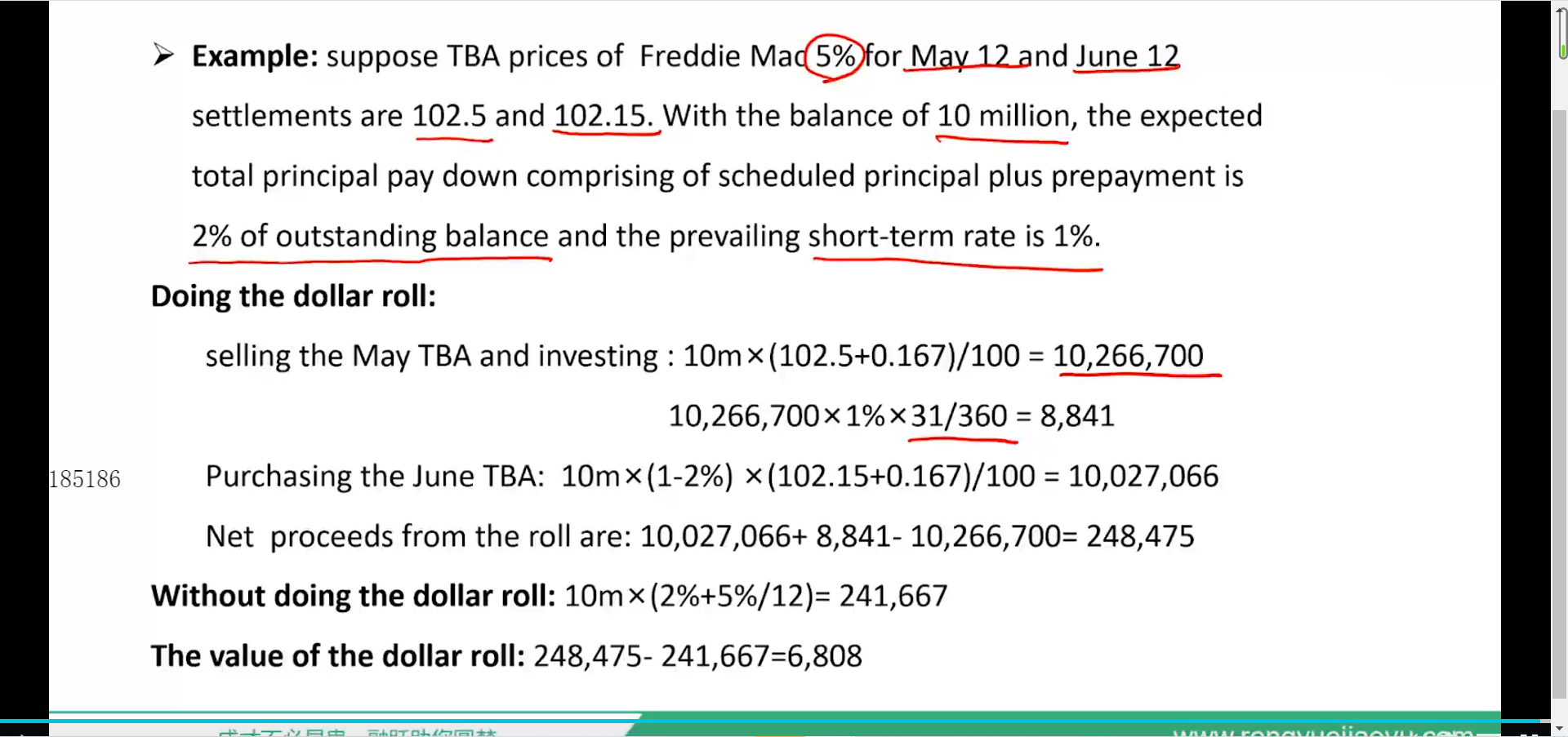The image size is (1568, 737).
Task: Click the arrow bullet before Example
Action: pos(163,55)
